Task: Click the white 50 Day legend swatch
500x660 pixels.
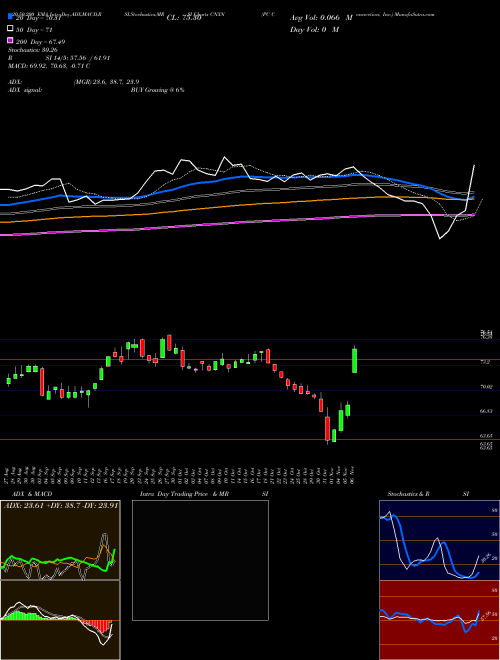Action: [10, 29]
